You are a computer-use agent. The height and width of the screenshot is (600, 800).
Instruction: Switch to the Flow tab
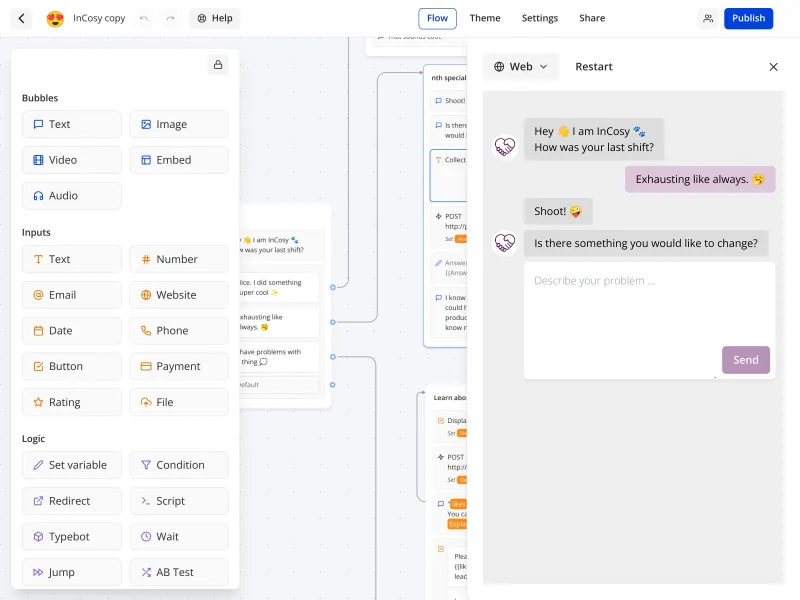coord(437,18)
